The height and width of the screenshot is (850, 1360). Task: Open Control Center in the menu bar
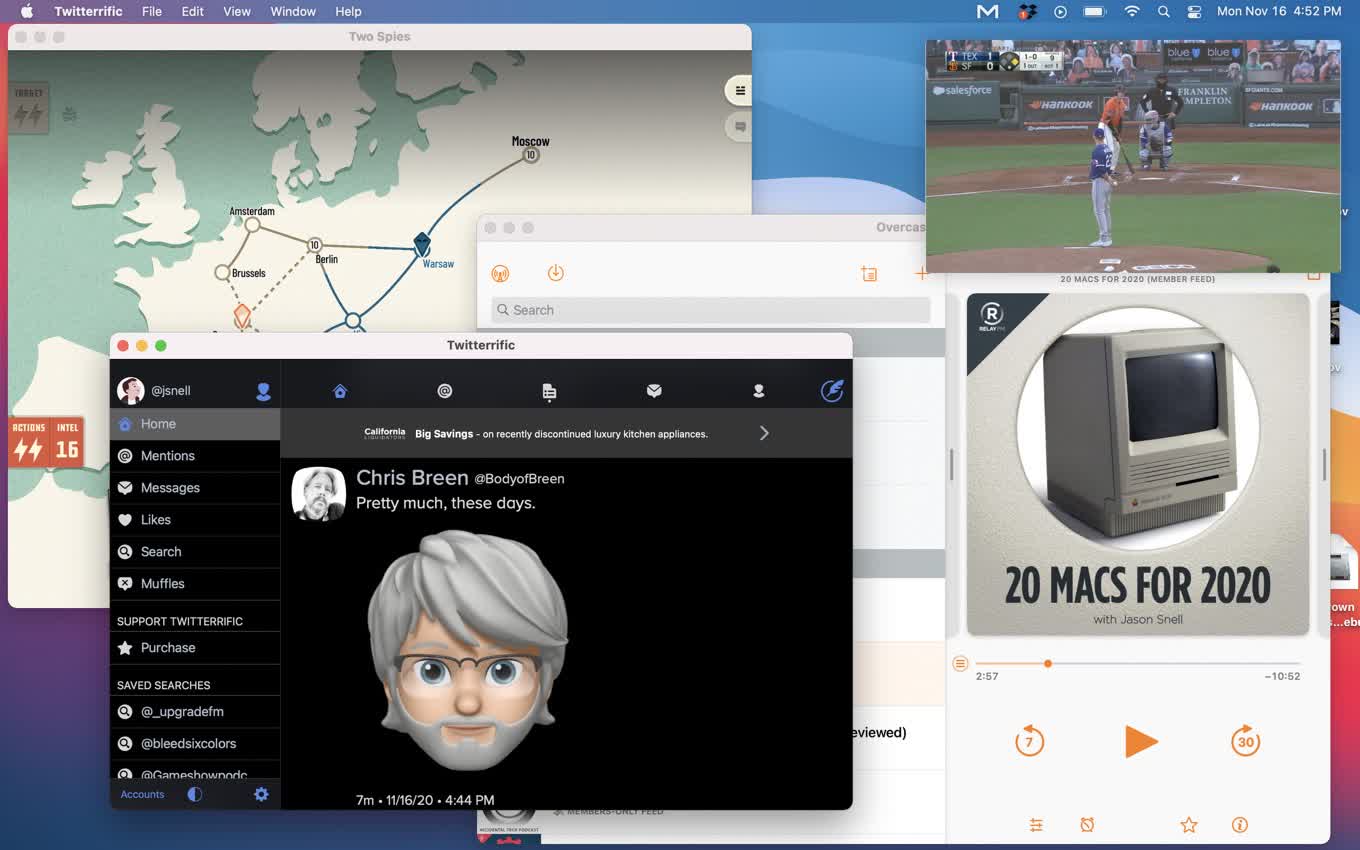(x=1194, y=11)
